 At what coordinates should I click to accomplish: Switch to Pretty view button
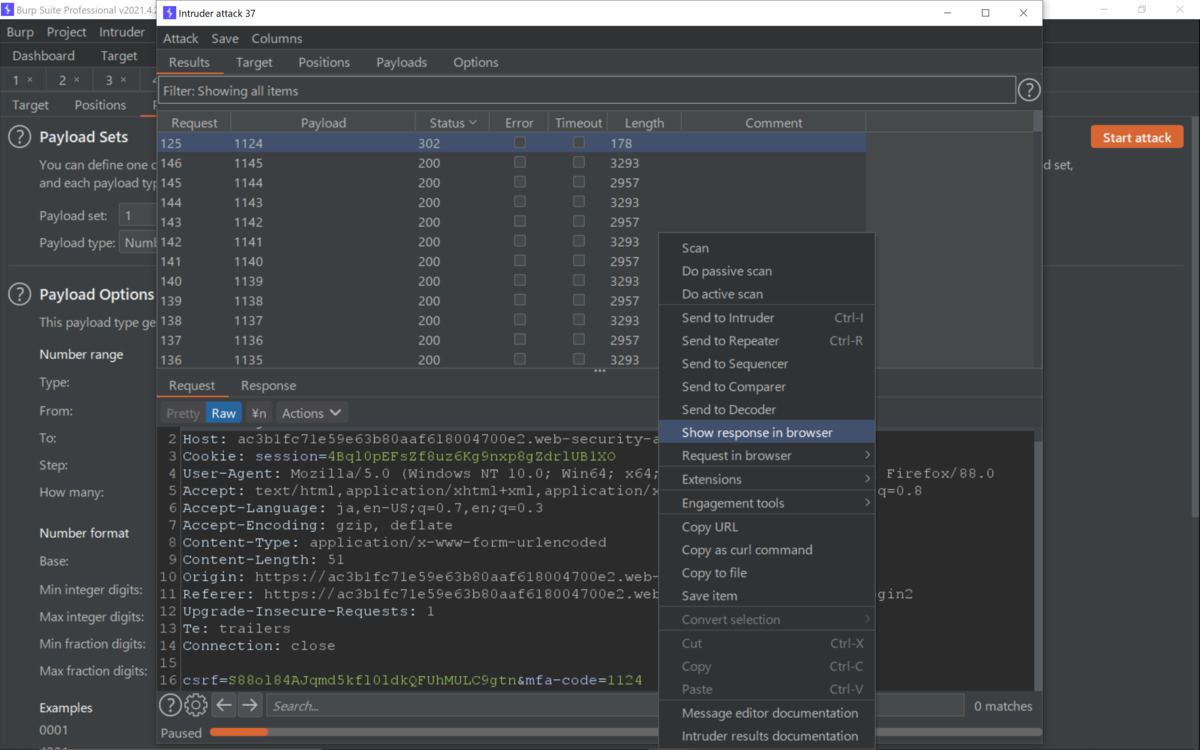tap(183, 413)
